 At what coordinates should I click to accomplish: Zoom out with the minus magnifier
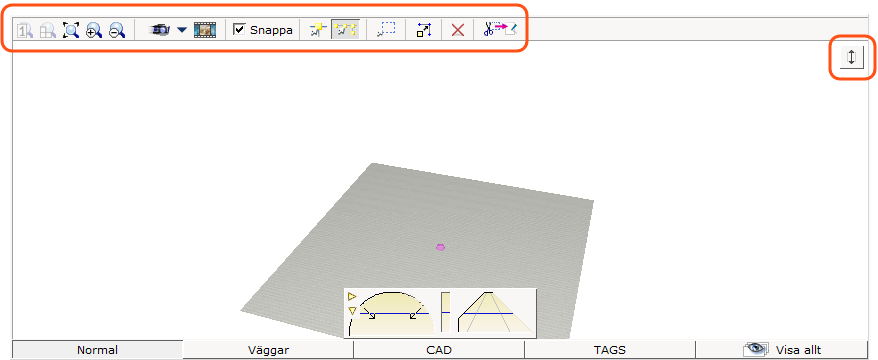click(x=116, y=30)
